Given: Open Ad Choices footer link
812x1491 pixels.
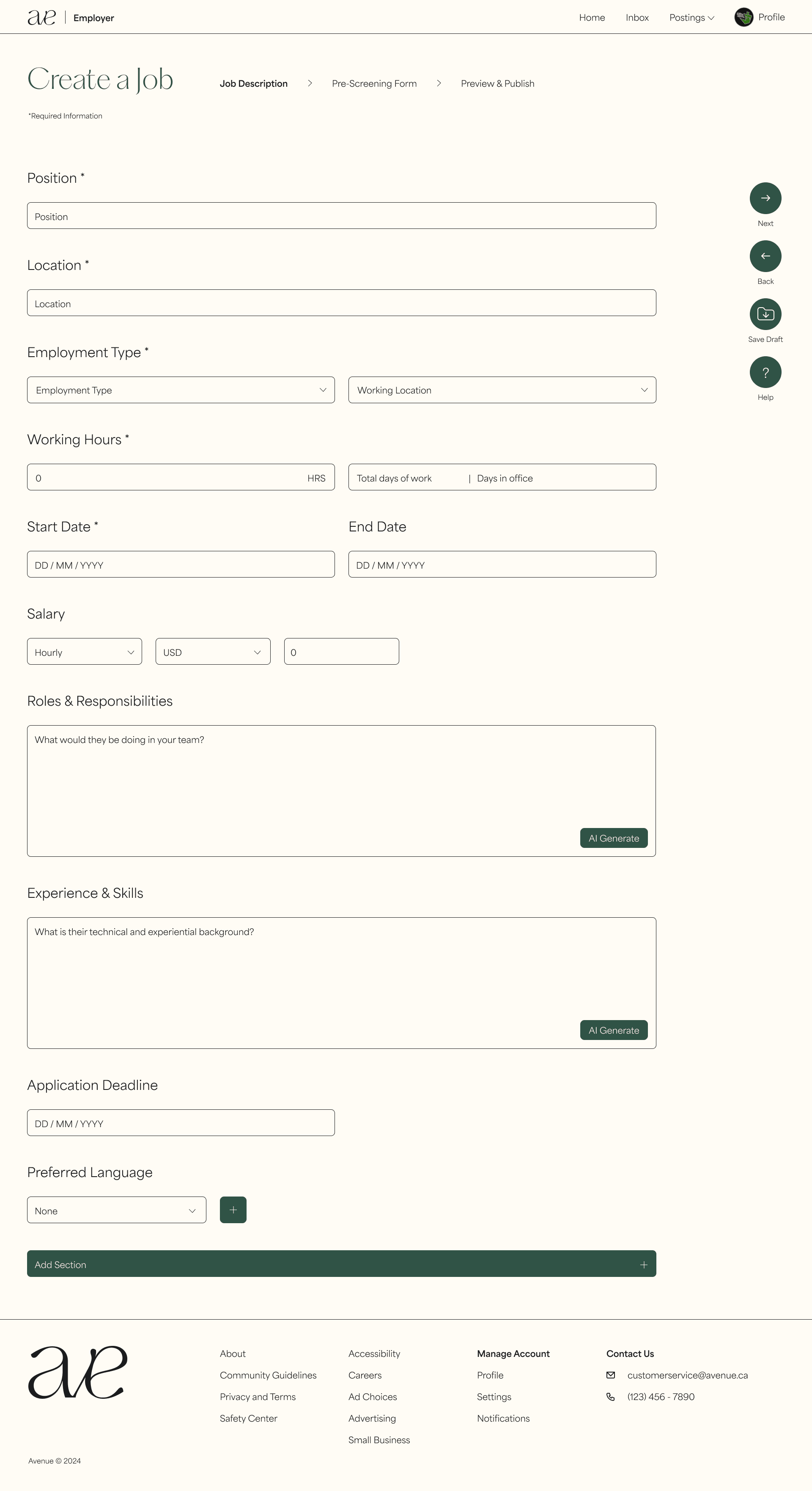Looking at the screenshot, I should tap(372, 1397).
